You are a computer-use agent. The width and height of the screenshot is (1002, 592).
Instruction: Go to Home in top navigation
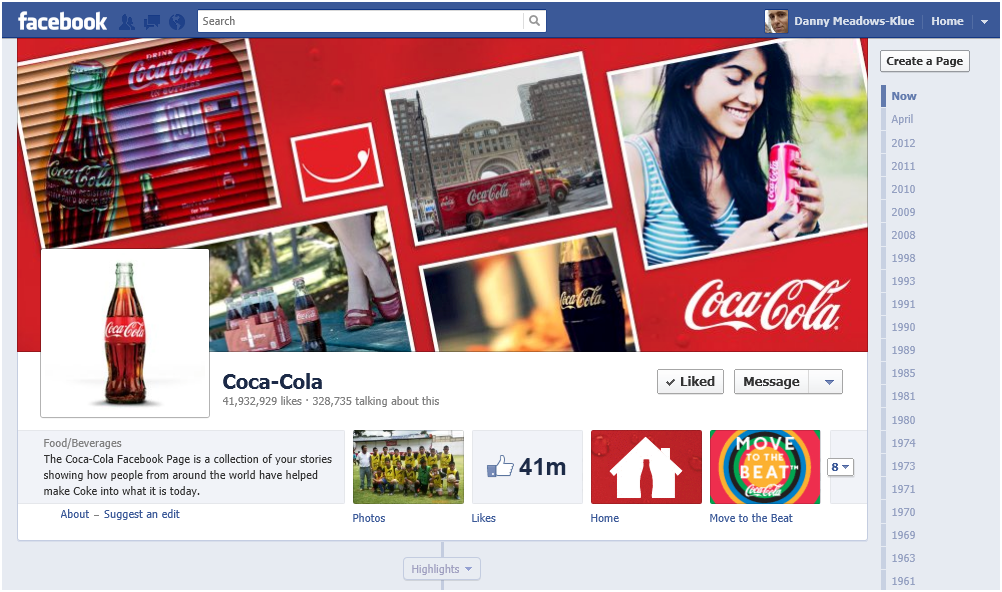[x=947, y=21]
